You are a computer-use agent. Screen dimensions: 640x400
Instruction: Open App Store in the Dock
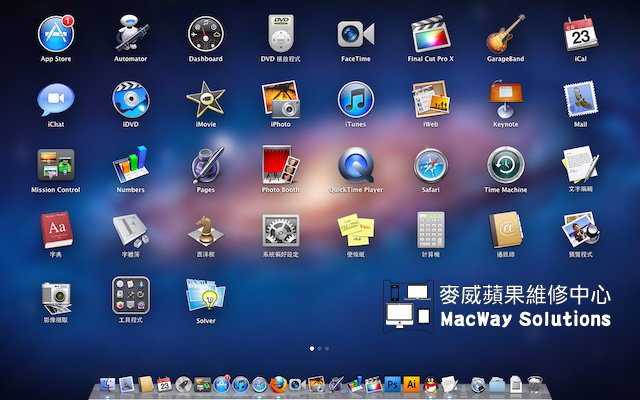pos(222,384)
